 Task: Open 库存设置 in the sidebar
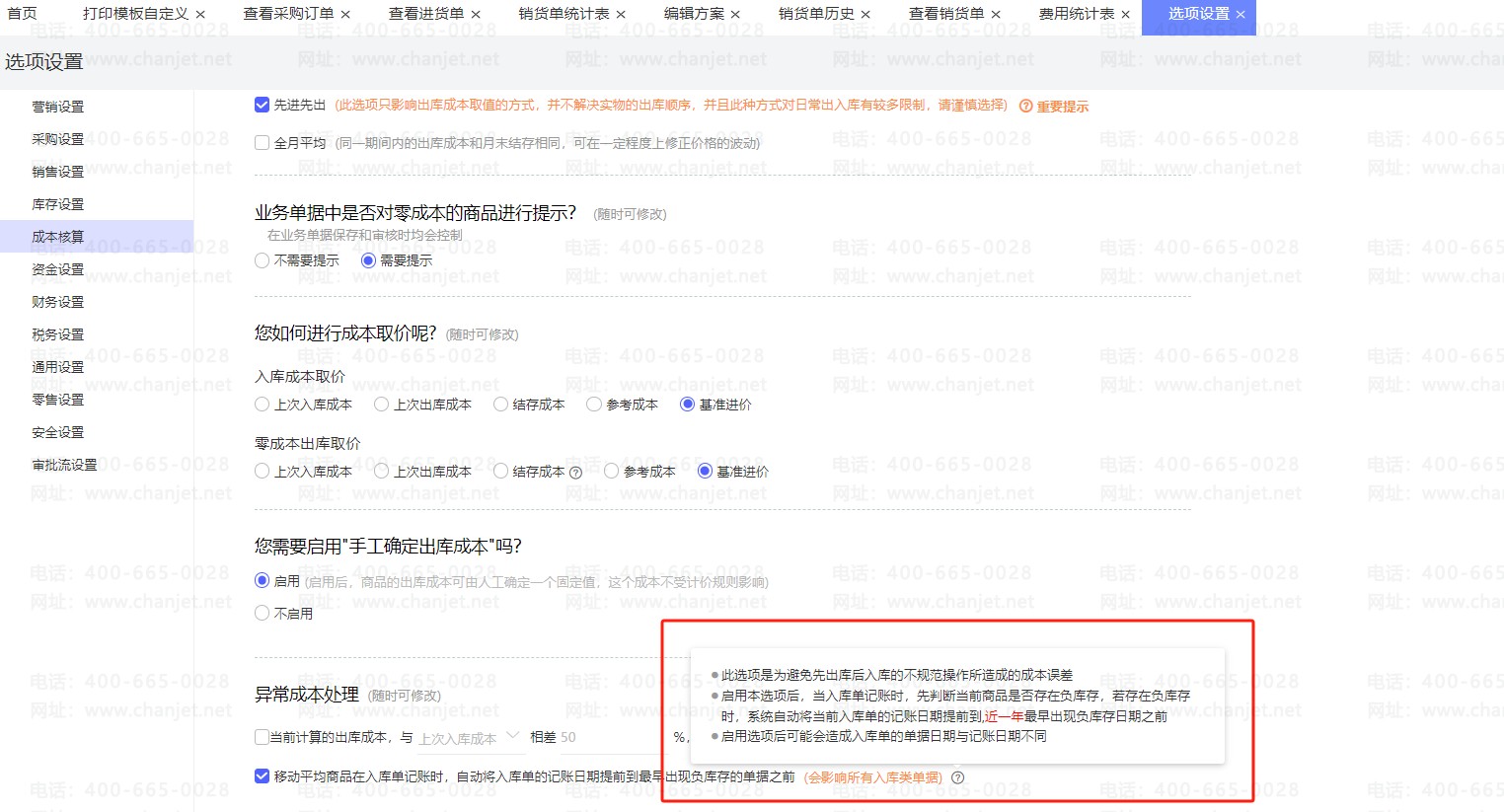58,204
